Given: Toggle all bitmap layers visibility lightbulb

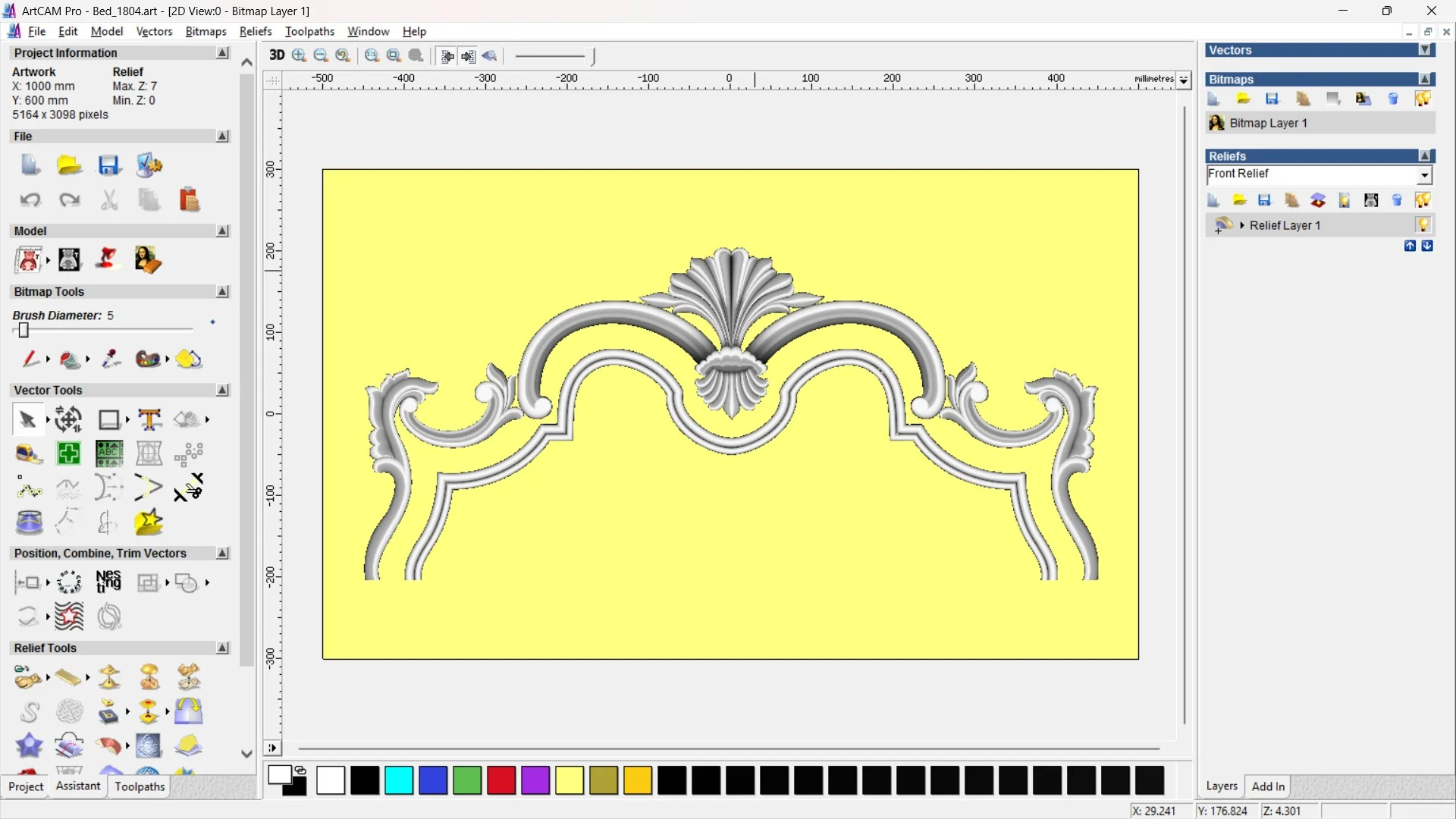Looking at the screenshot, I should pyautogui.click(x=1423, y=99).
